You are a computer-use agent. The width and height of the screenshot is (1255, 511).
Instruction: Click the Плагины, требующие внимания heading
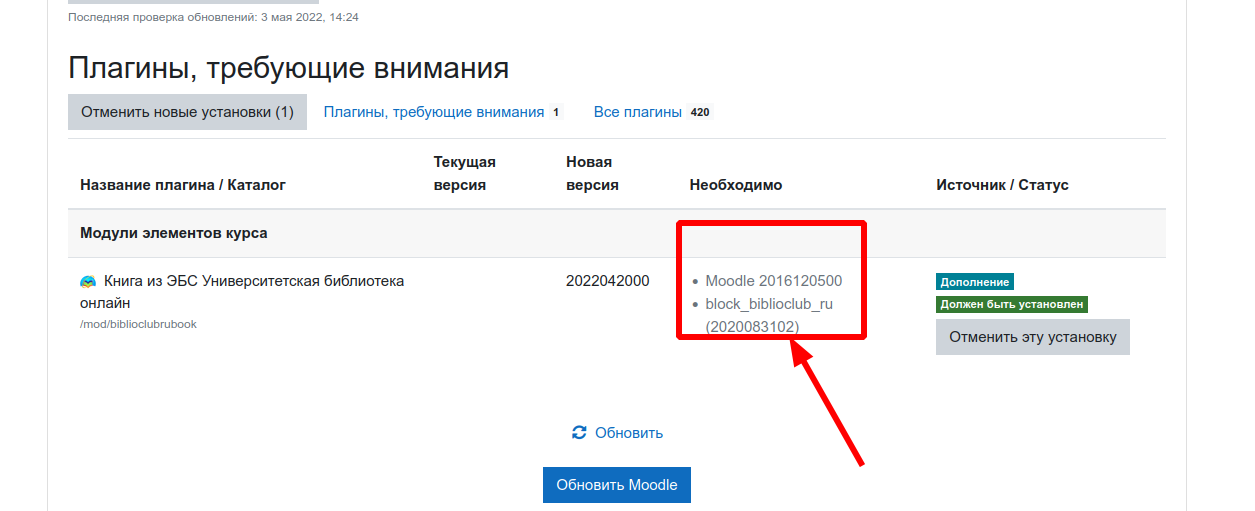click(289, 68)
